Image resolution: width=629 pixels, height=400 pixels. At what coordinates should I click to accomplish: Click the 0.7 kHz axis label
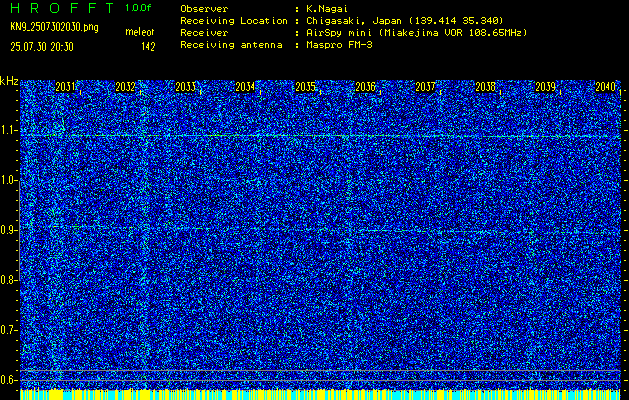pos(9,330)
